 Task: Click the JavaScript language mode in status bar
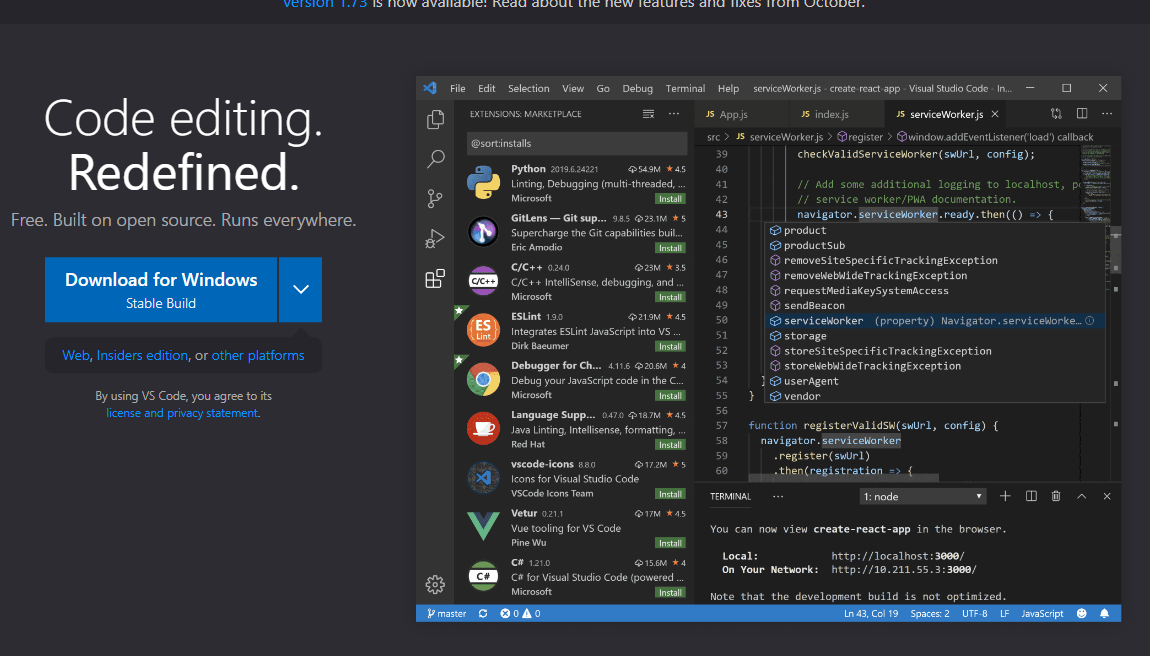click(1042, 613)
